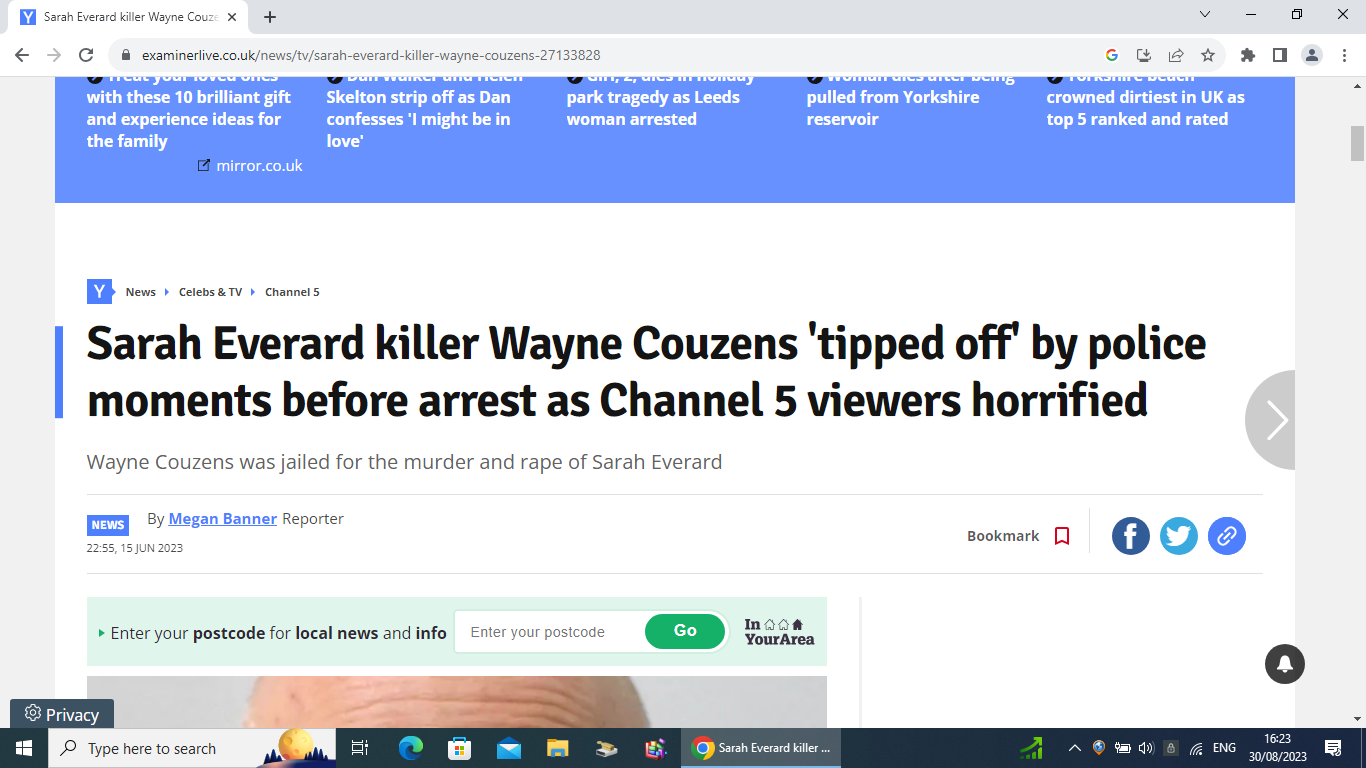Click the article lead image
The width and height of the screenshot is (1366, 768).
457,702
